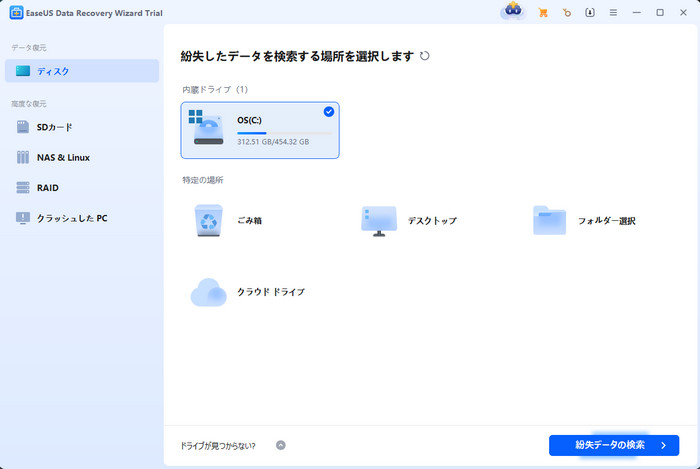Select the OS(C:) drive card
The image size is (700, 469).
(x=260, y=130)
